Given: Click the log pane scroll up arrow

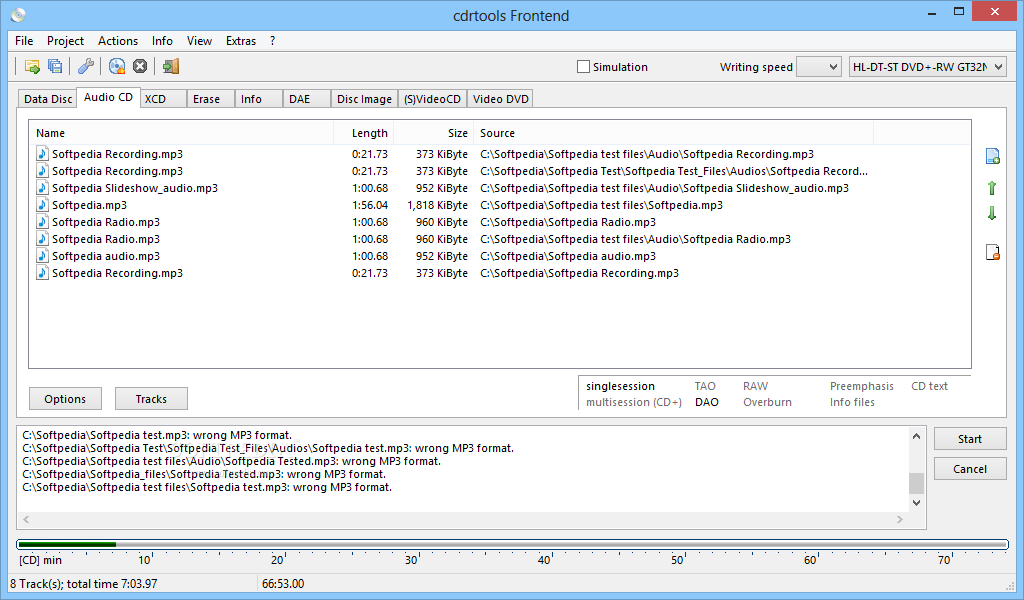Looking at the screenshot, I should [x=916, y=436].
